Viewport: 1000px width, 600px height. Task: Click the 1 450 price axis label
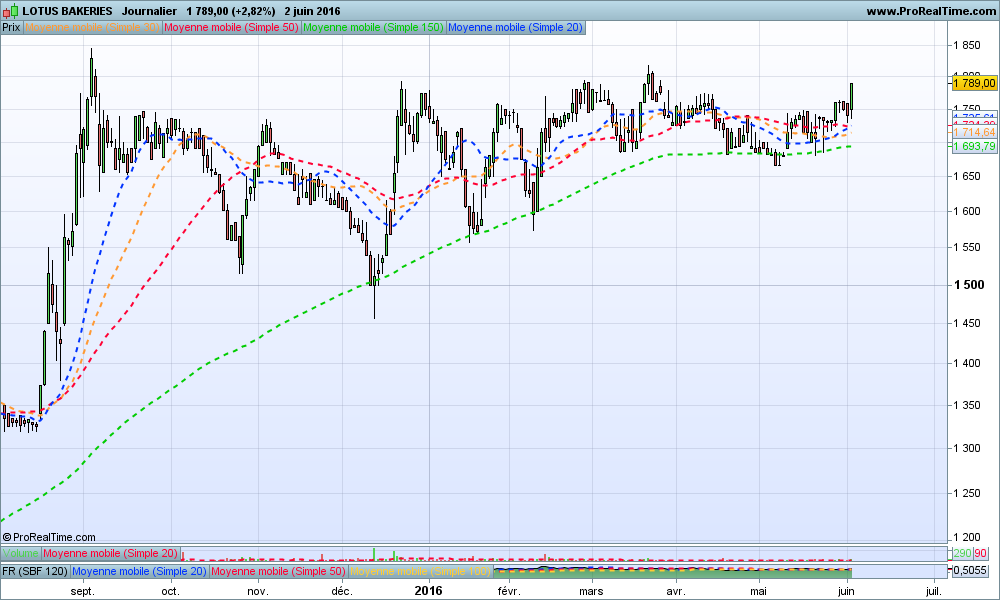click(x=967, y=323)
